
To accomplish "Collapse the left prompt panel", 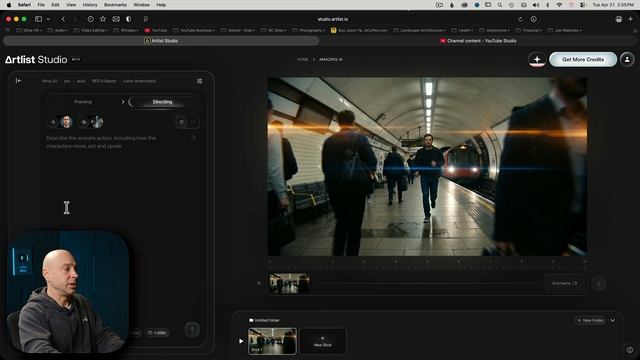I will tap(18, 81).
